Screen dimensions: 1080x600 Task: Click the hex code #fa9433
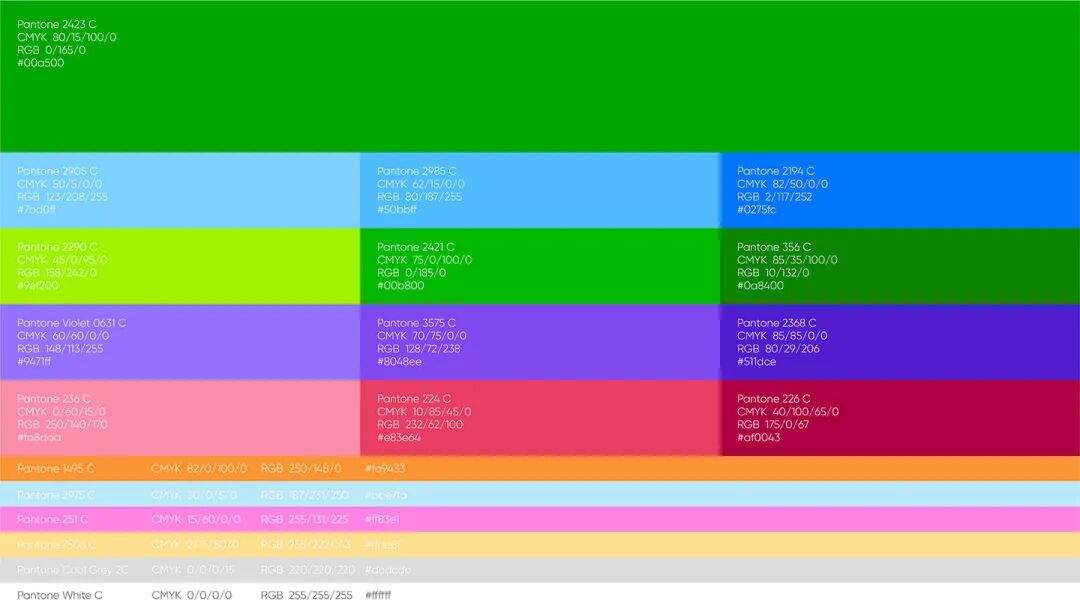click(x=385, y=468)
